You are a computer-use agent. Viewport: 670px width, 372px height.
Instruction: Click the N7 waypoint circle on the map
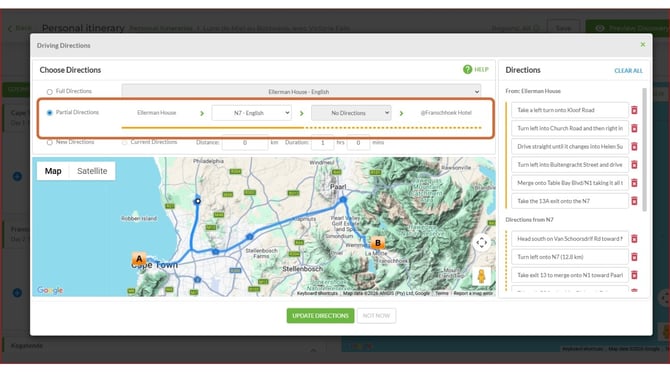(x=197, y=201)
